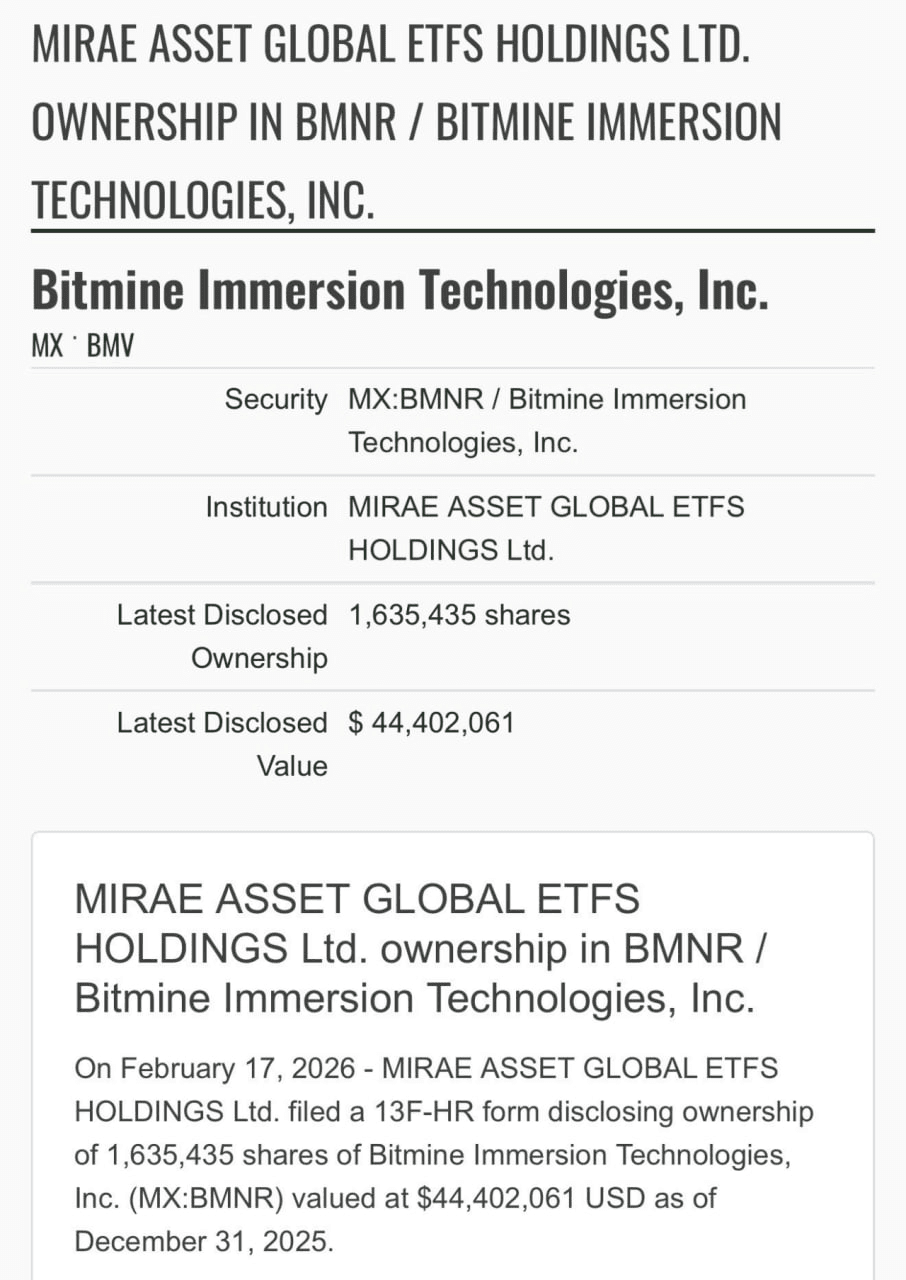The height and width of the screenshot is (1280, 906).
Task: Open the bold Bitmine Immersion Technologies, Inc. heading
Action: coord(400,289)
